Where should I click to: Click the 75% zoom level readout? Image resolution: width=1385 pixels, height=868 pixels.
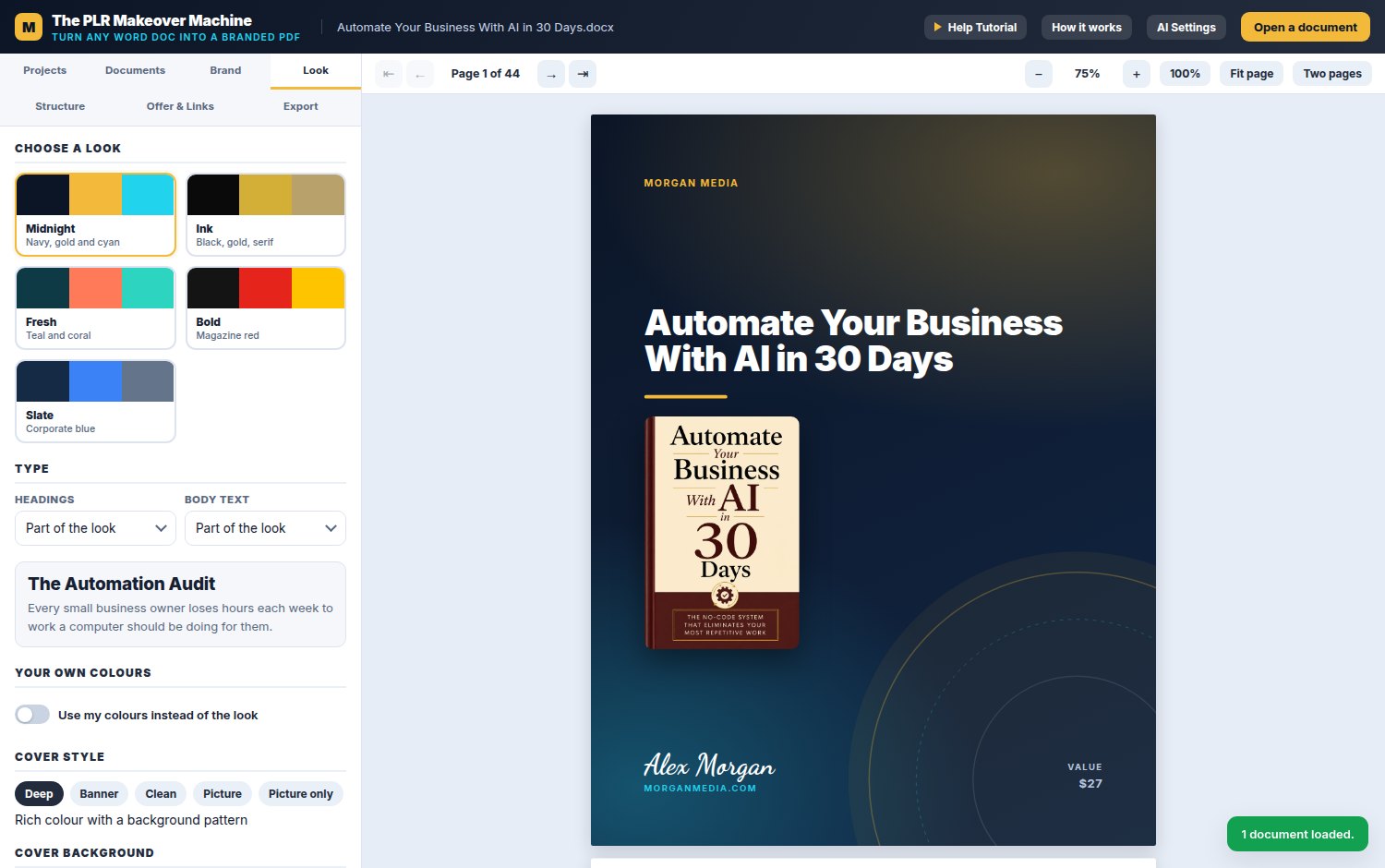click(1088, 74)
